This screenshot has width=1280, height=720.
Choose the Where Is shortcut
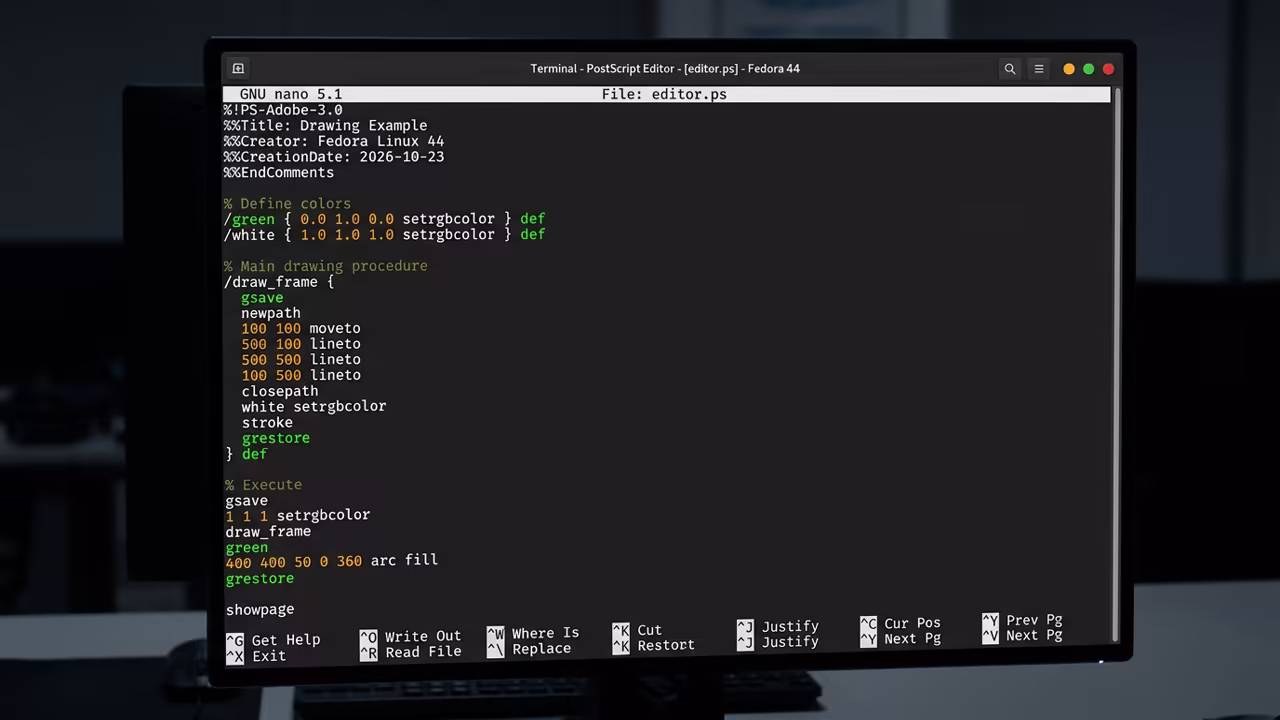pyautogui.click(x=533, y=633)
